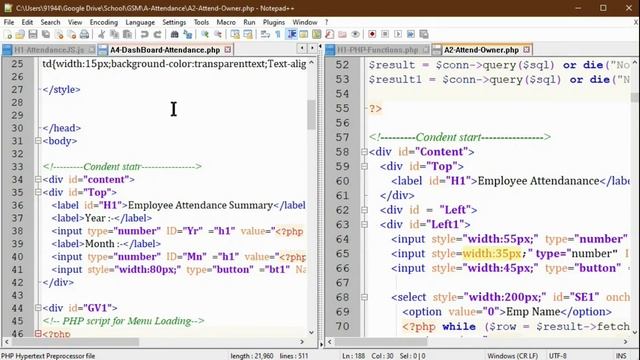
Task: Toggle word wrap from the toolbar
Action: [265, 35]
